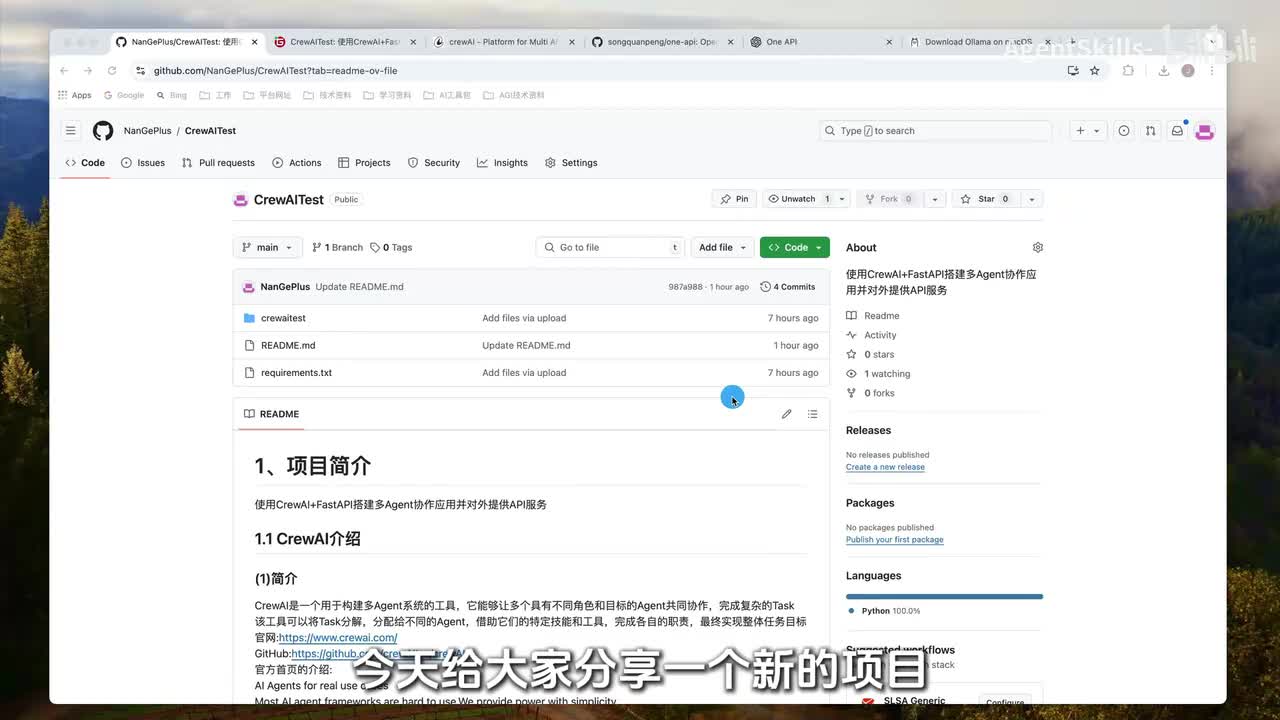This screenshot has width=1280, height=720.
Task: Switch to repository Settings tab
Action: click(x=571, y=163)
